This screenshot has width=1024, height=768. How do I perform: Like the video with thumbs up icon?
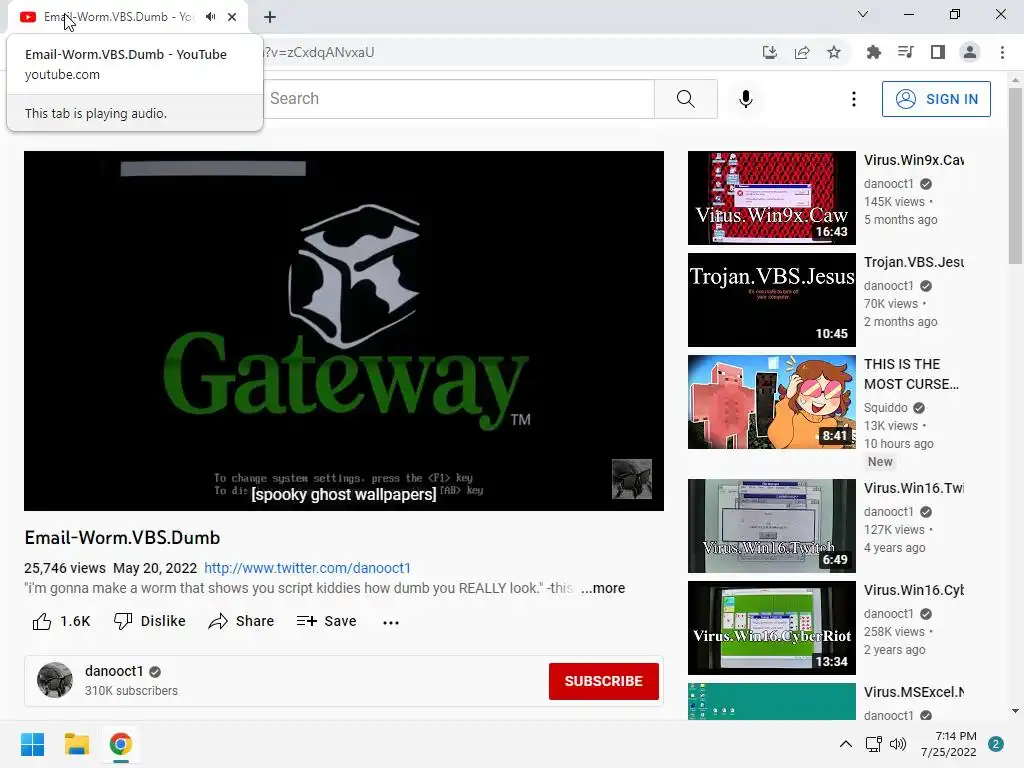point(42,621)
